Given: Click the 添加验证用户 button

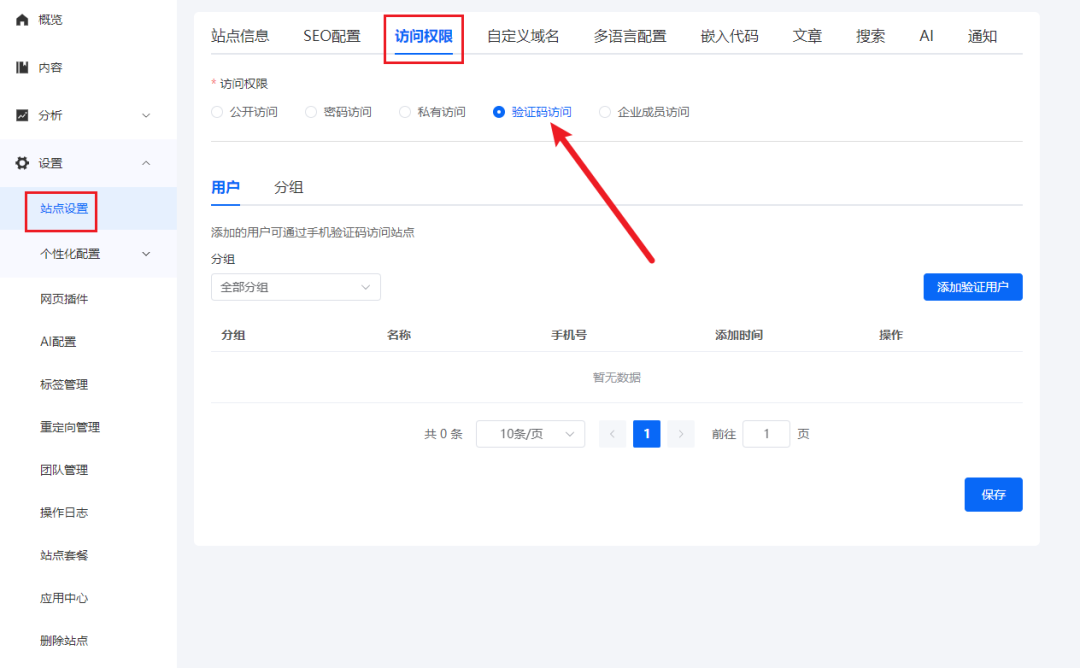Looking at the screenshot, I should pos(972,287).
